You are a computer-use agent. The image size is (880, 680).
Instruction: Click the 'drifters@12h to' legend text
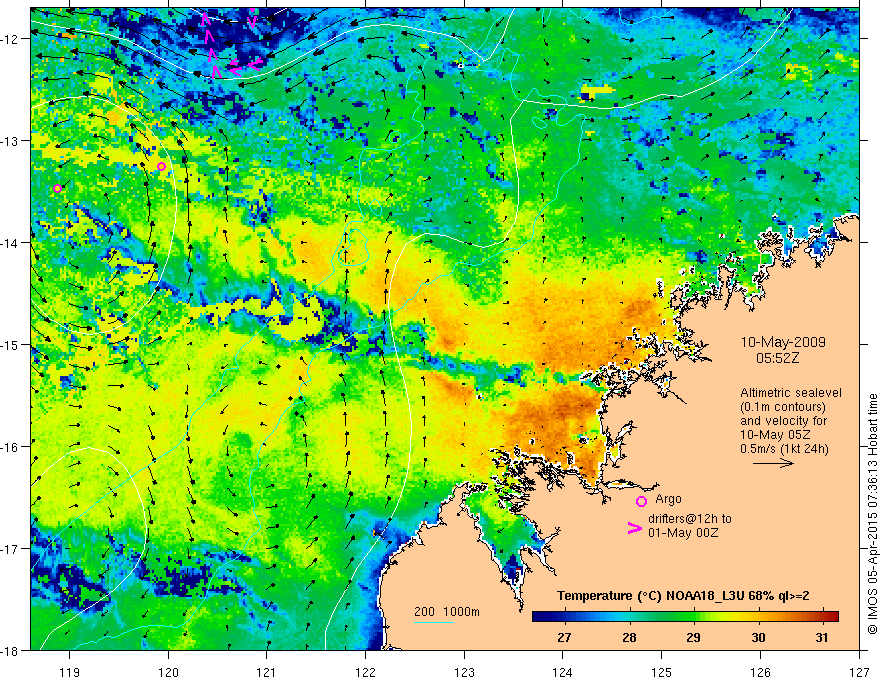(x=690, y=519)
